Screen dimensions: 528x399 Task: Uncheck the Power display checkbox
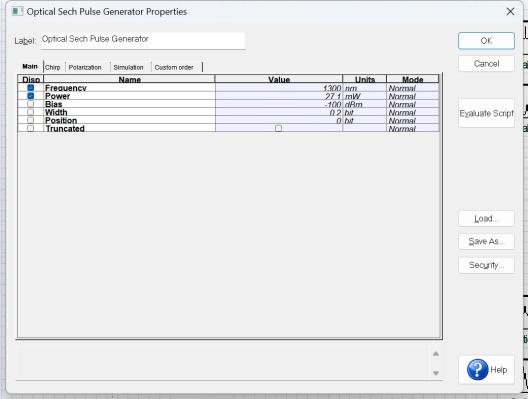(x=31, y=96)
